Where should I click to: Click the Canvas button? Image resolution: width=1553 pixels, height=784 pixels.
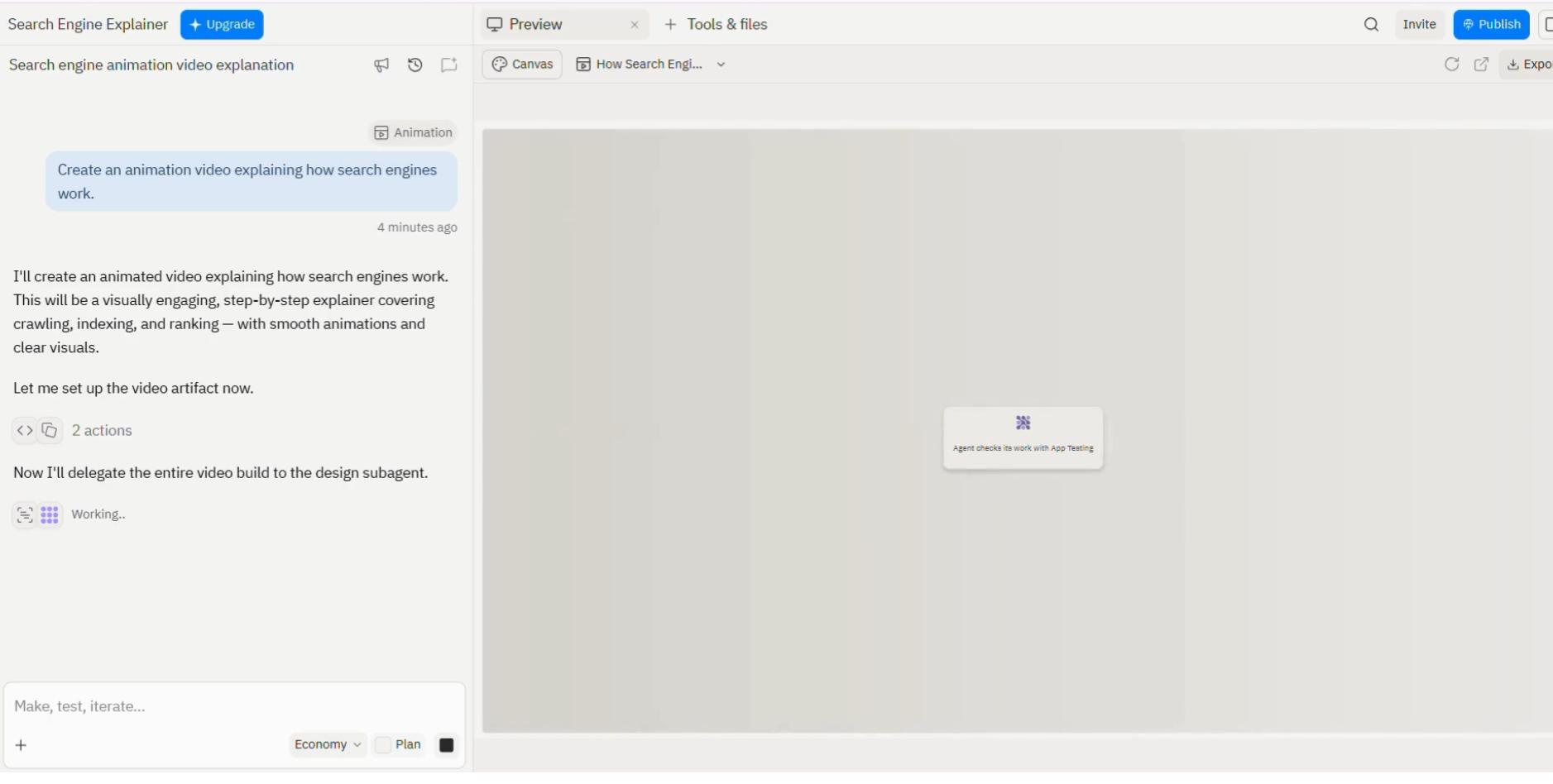click(522, 65)
